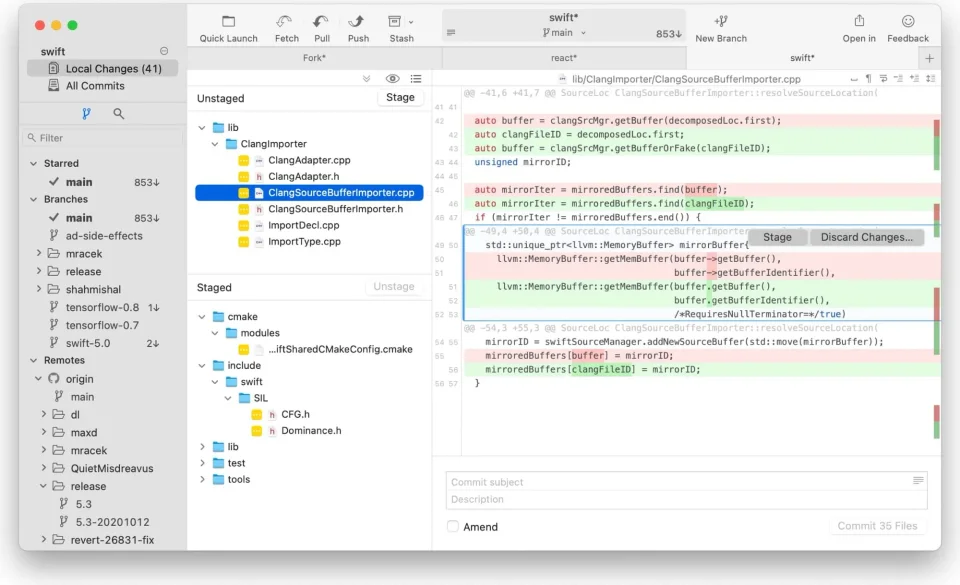Click the pilcrow icon in diff header
The height and width of the screenshot is (585, 960).
click(868, 78)
